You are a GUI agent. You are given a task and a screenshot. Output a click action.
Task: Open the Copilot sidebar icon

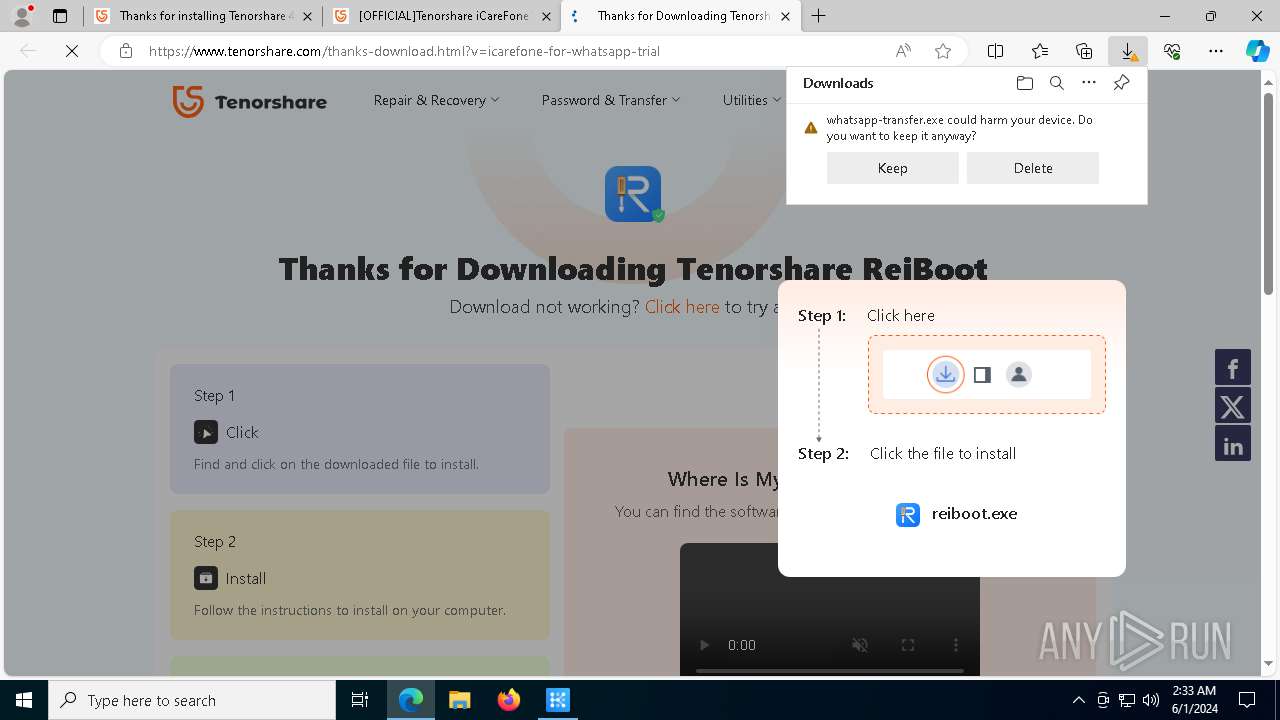1258,51
